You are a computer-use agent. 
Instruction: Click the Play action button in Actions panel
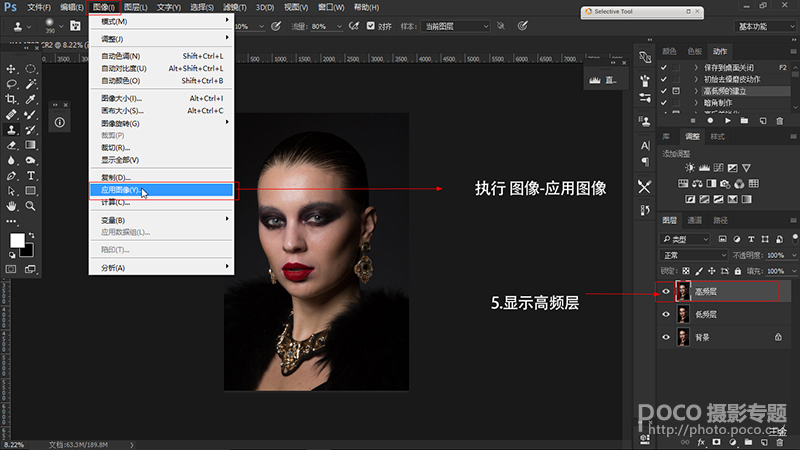(729, 121)
